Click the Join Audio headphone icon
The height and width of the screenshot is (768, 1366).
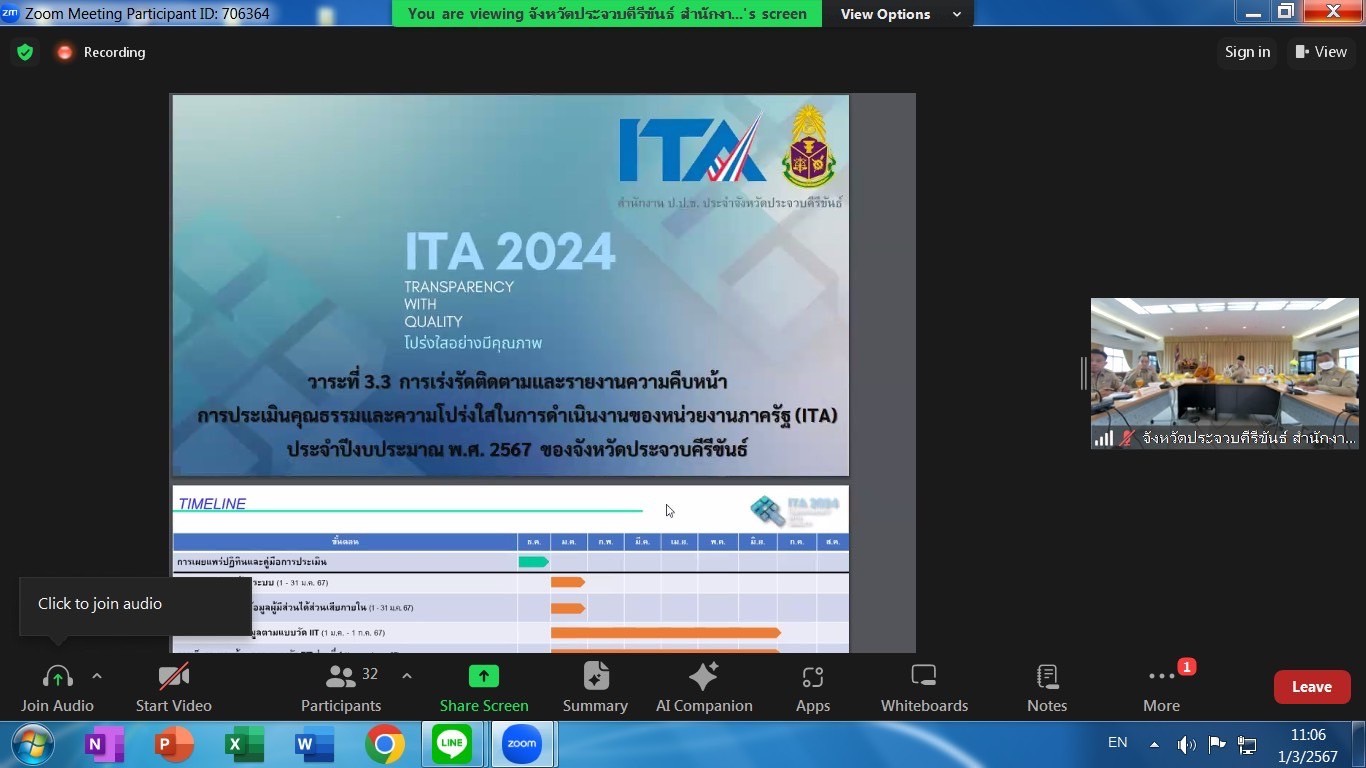click(x=57, y=677)
